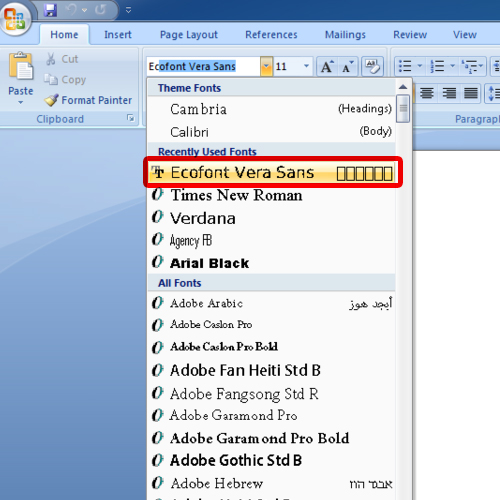500x500 pixels.
Task: Click the font size box showing 11
Action: [287, 66]
